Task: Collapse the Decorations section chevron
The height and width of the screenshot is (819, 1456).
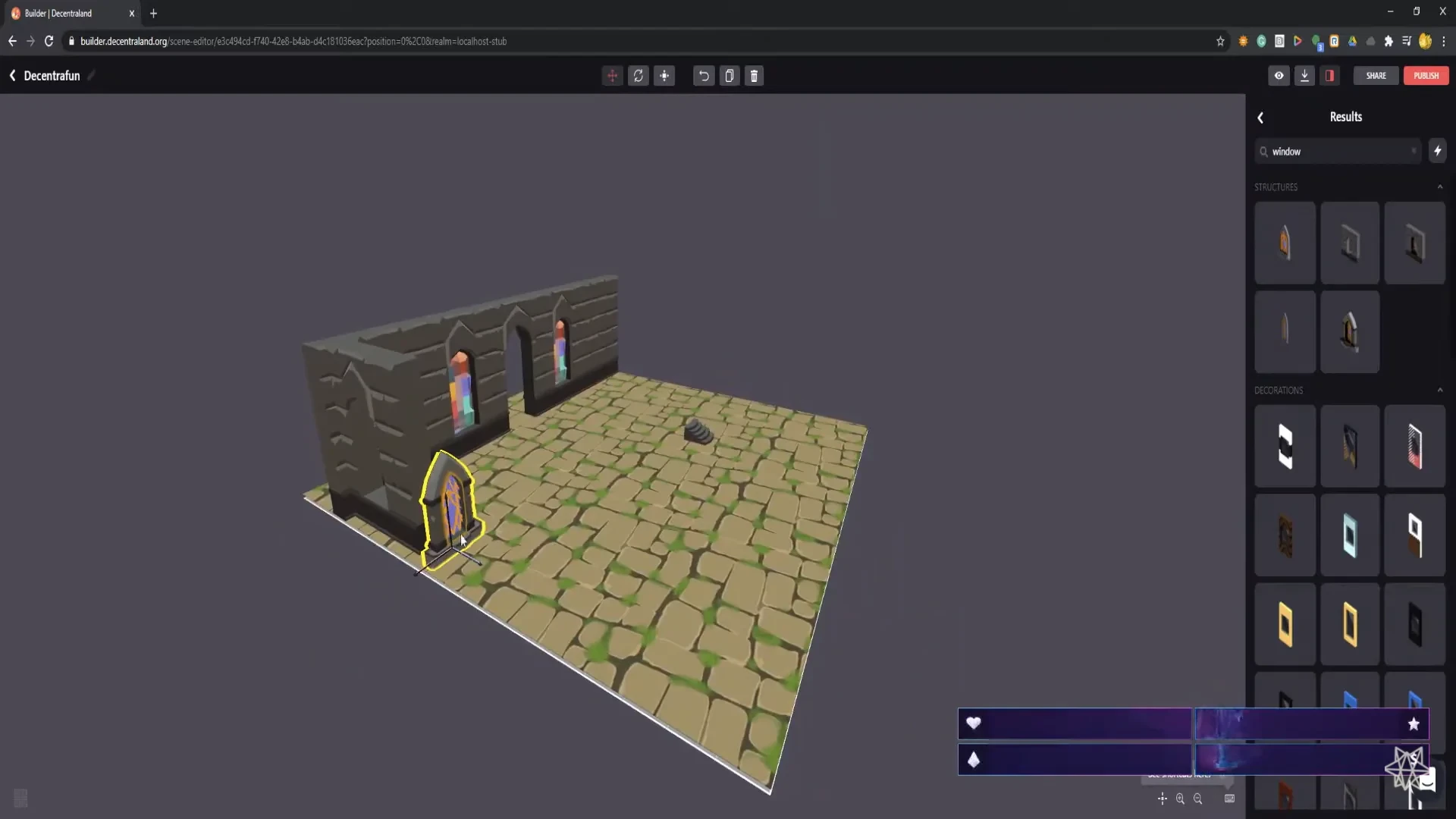Action: [1439, 391]
